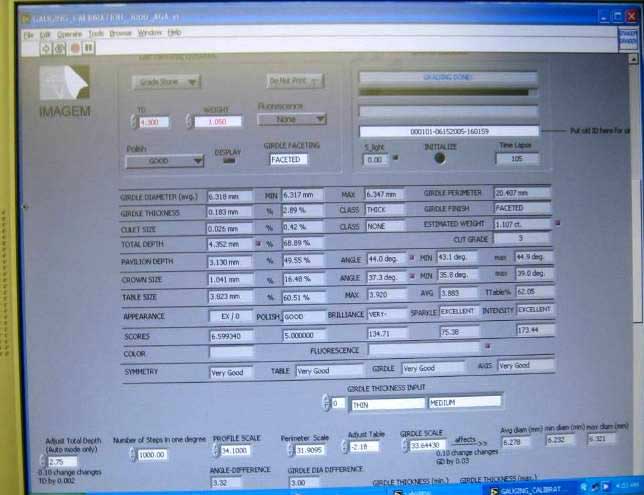
Task: Open the Window menu
Action: point(150,32)
